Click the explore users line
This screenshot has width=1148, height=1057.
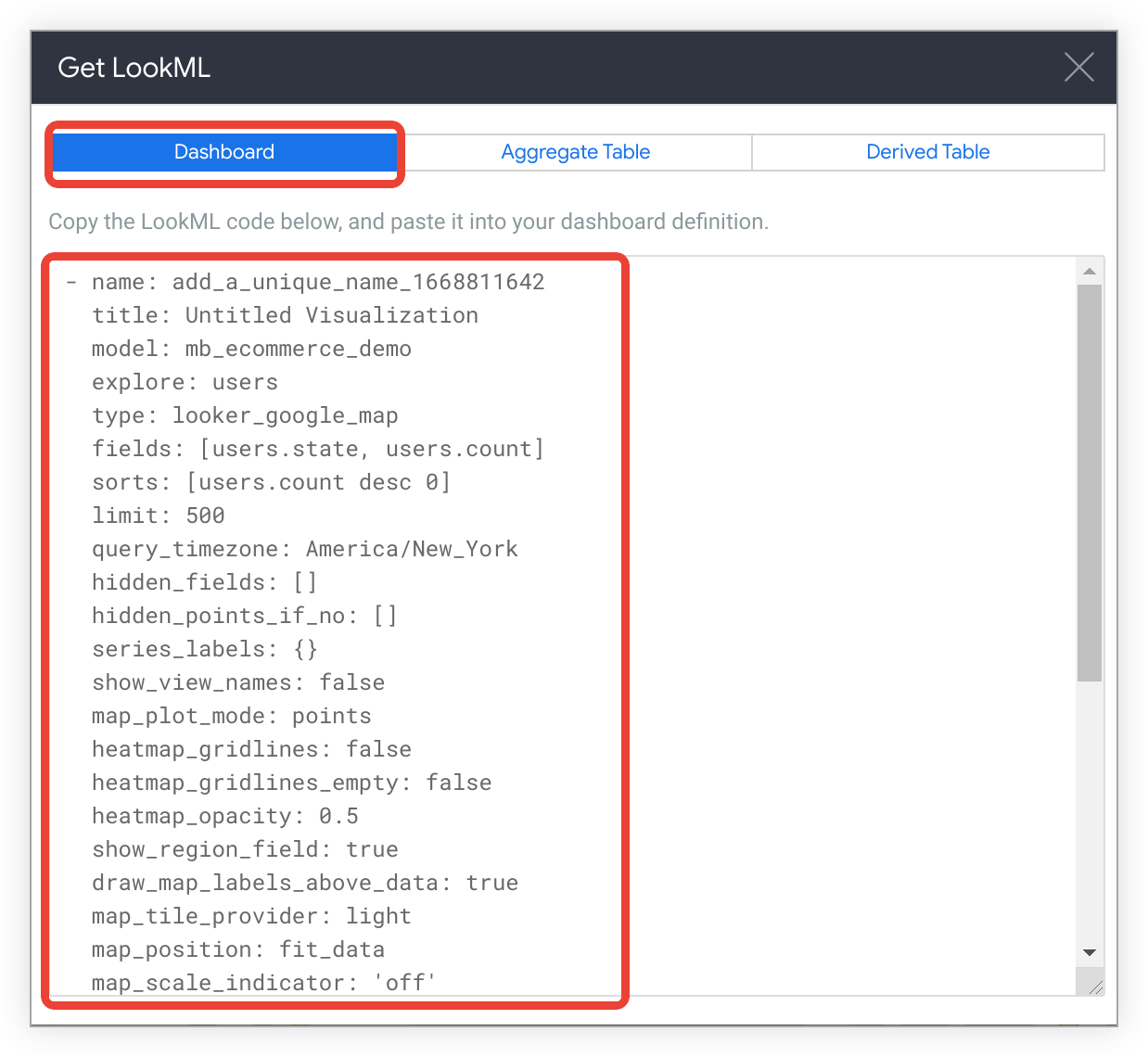pyautogui.click(x=184, y=381)
